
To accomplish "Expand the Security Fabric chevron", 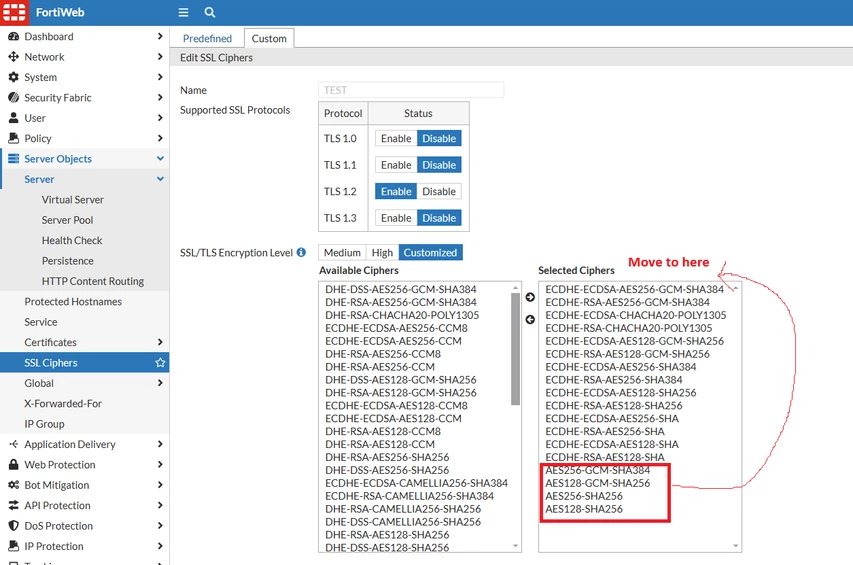I will coord(160,97).
